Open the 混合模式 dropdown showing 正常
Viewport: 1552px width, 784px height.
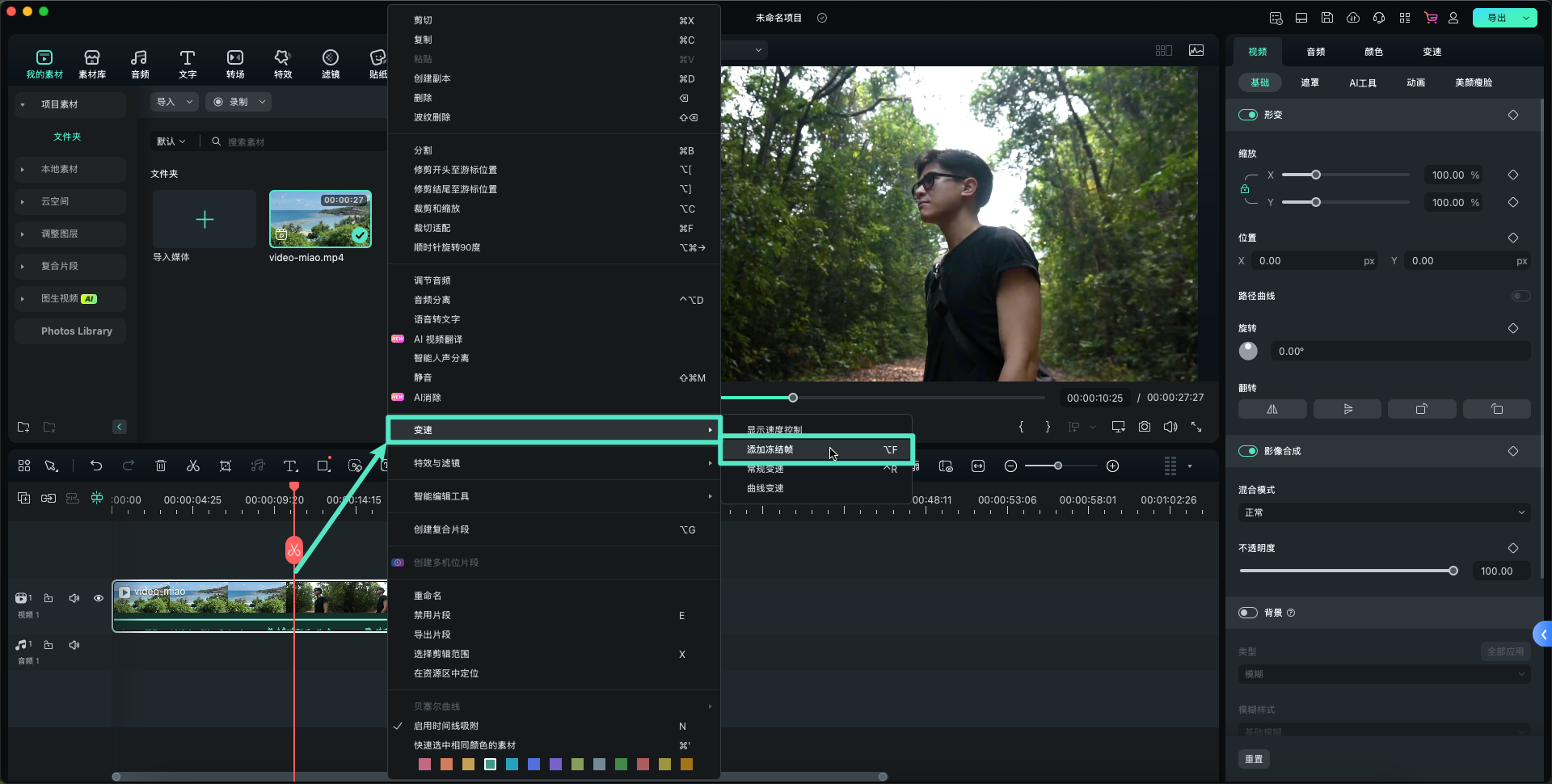point(1384,512)
